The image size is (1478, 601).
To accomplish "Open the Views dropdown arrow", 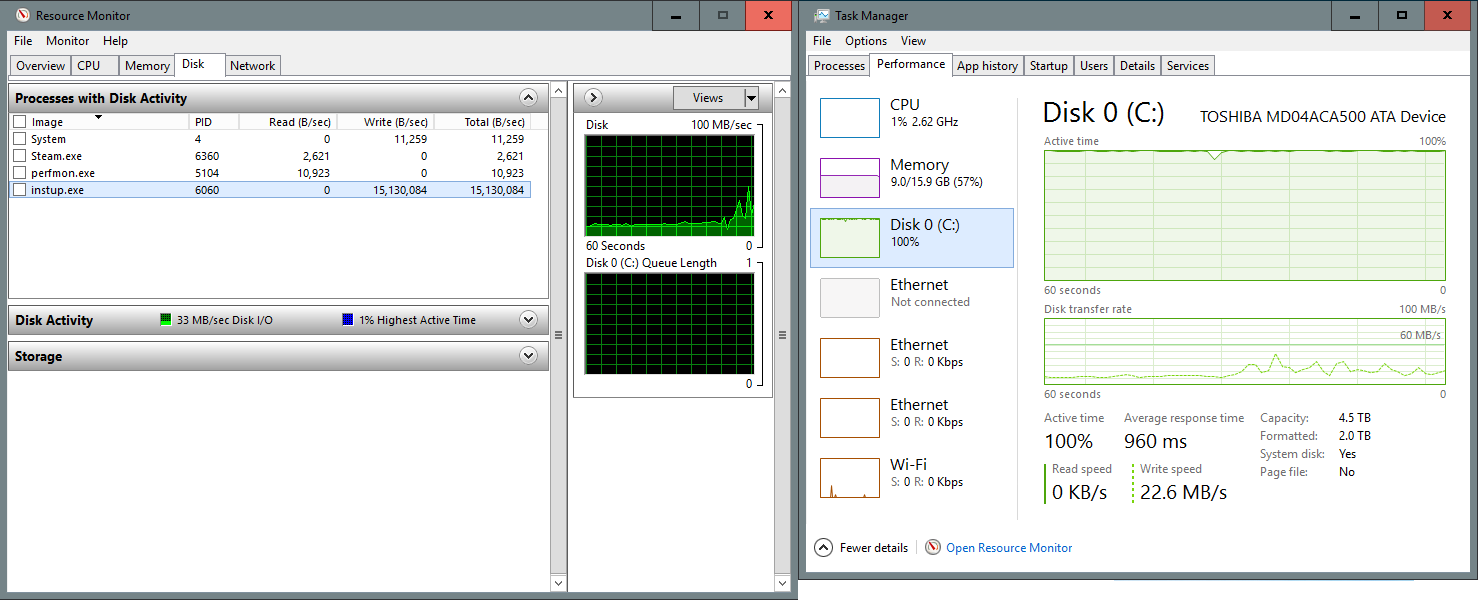I will 751,98.
